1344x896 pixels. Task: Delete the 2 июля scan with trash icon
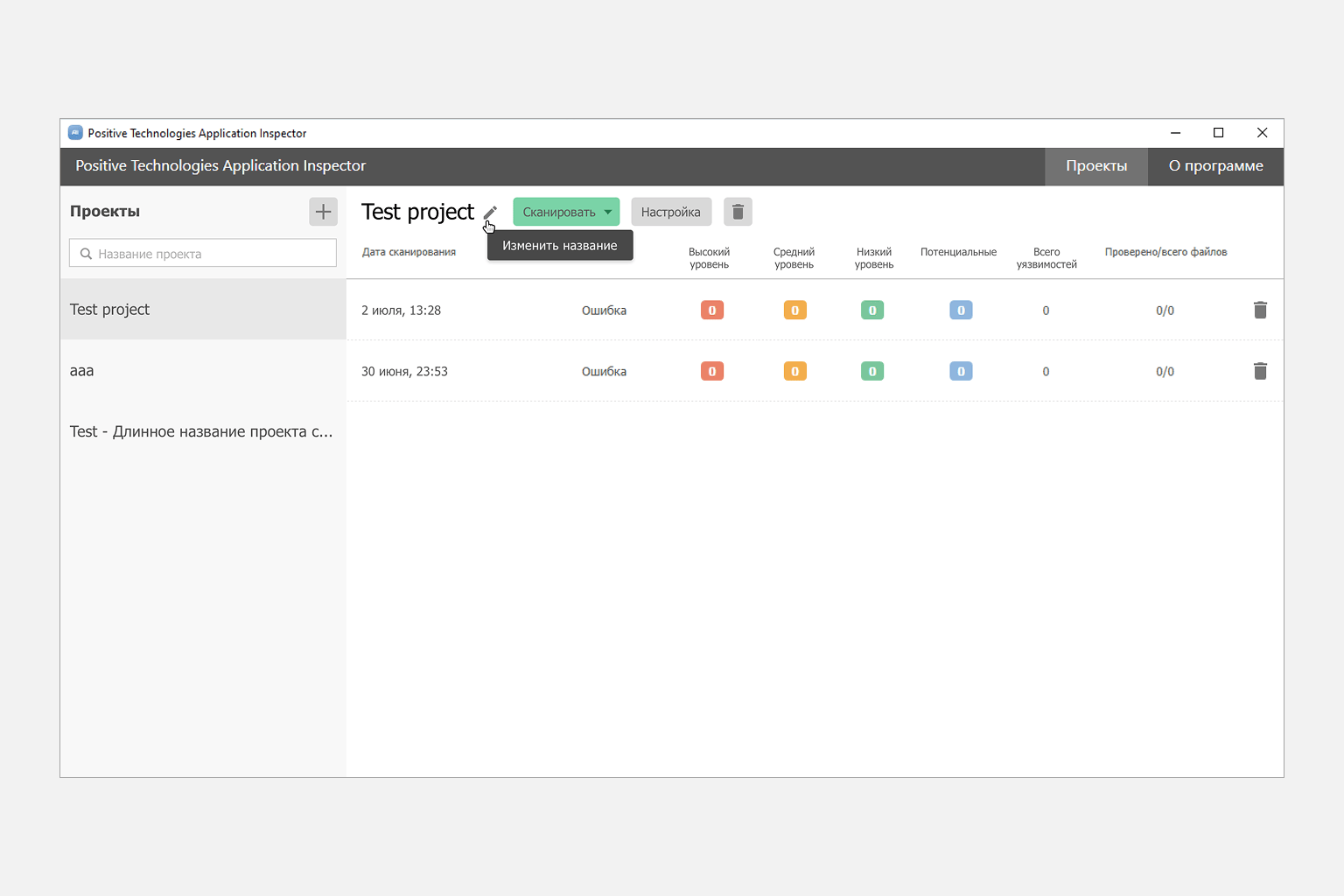(x=1260, y=311)
